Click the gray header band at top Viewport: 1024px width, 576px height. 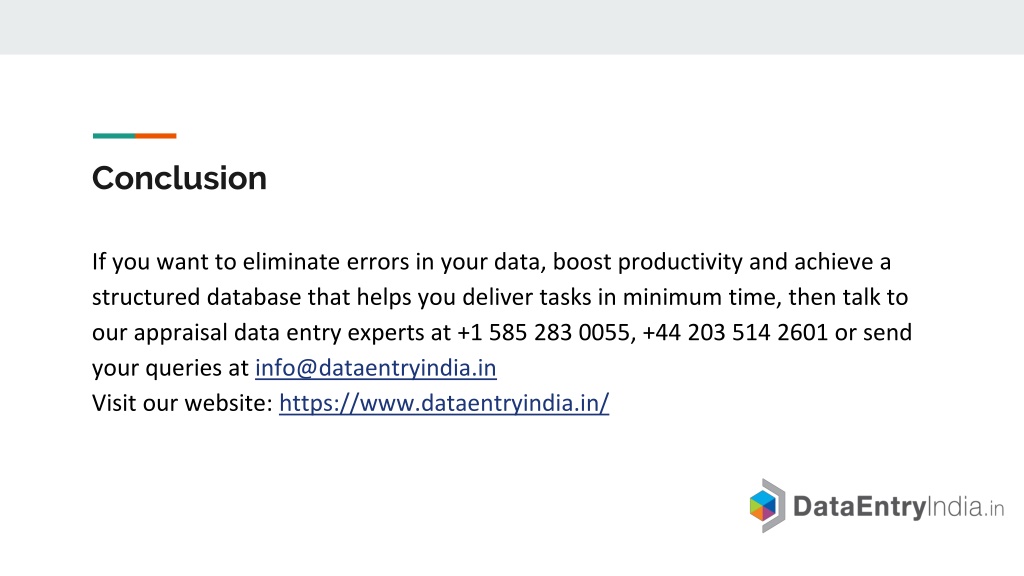pyautogui.click(x=512, y=27)
